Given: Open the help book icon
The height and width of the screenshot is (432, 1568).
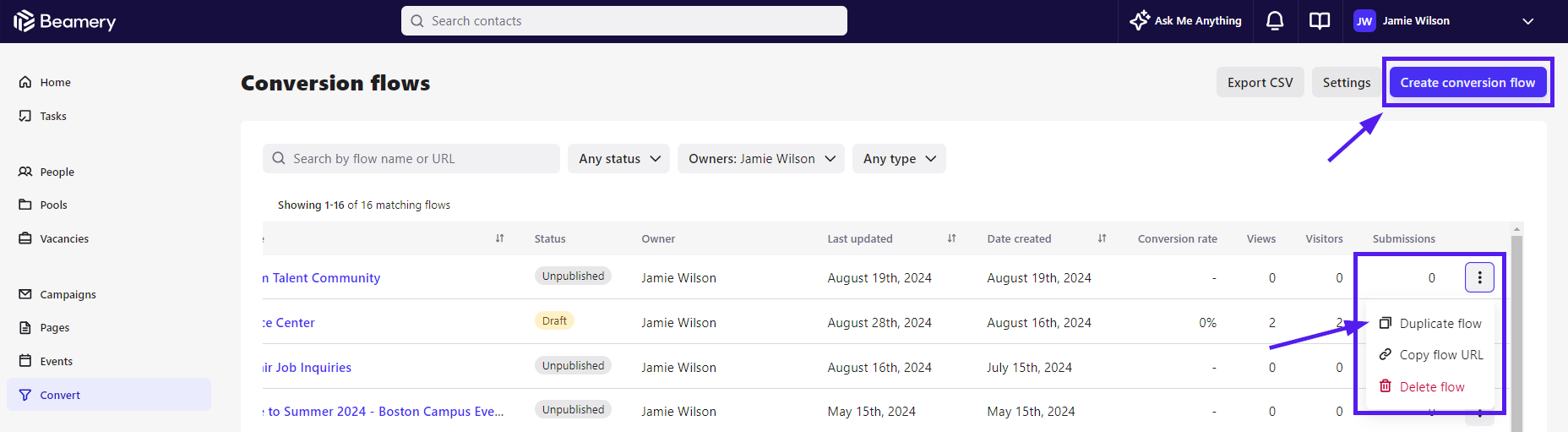Looking at the screenshot, I should pos(1319,21).
